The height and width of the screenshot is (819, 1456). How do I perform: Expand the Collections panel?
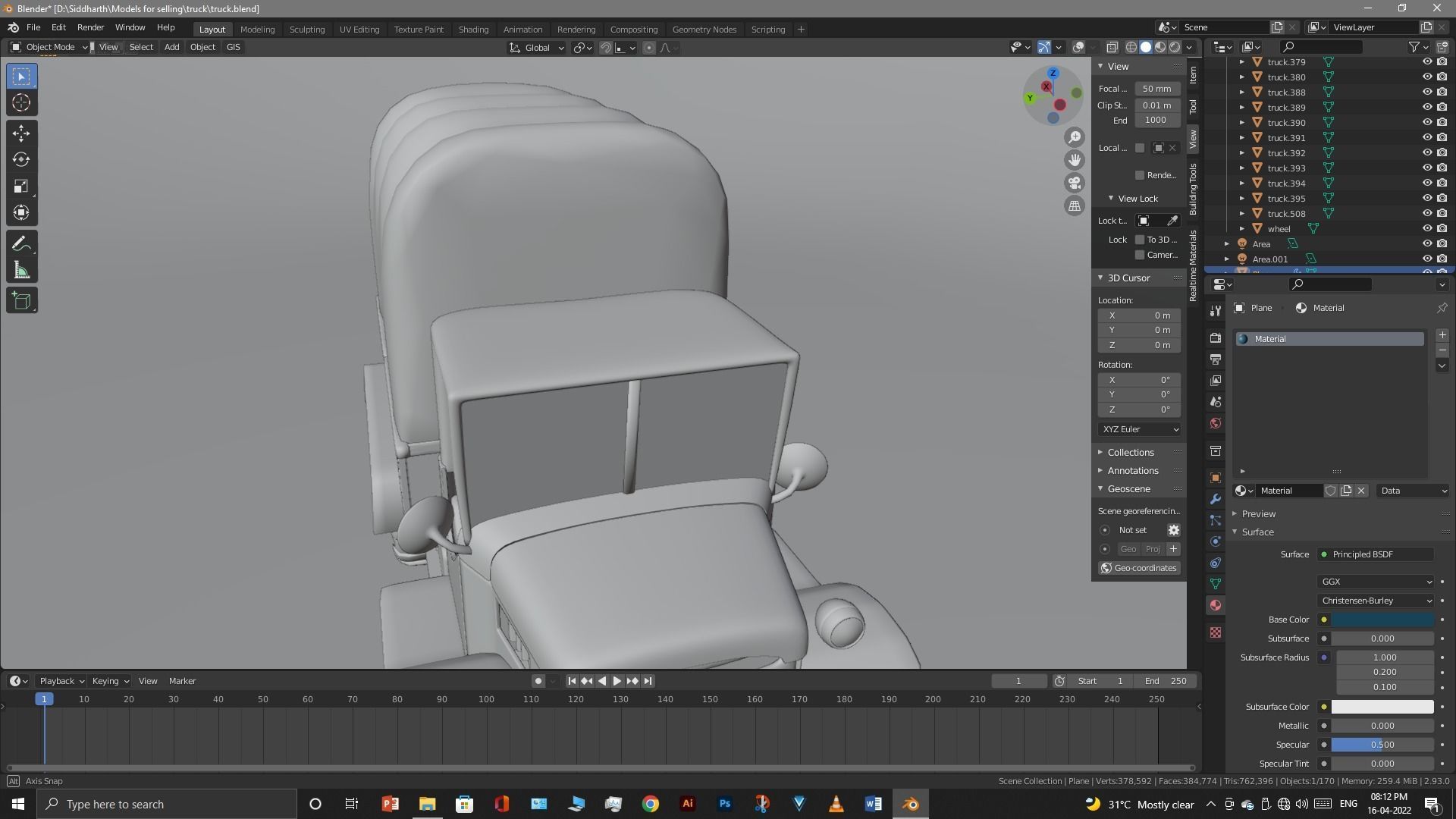click(1130, 452)
